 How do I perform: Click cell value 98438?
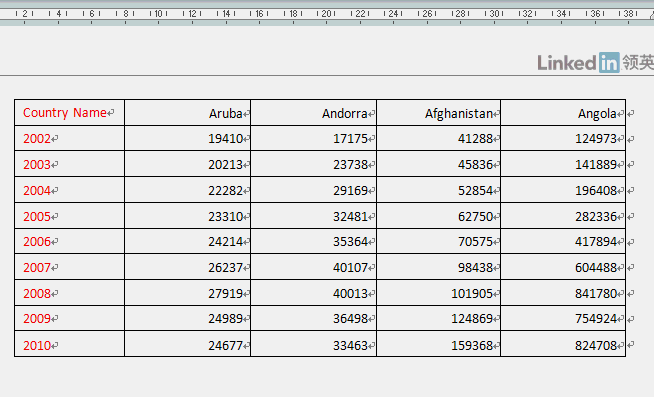[x=475, y=267]
